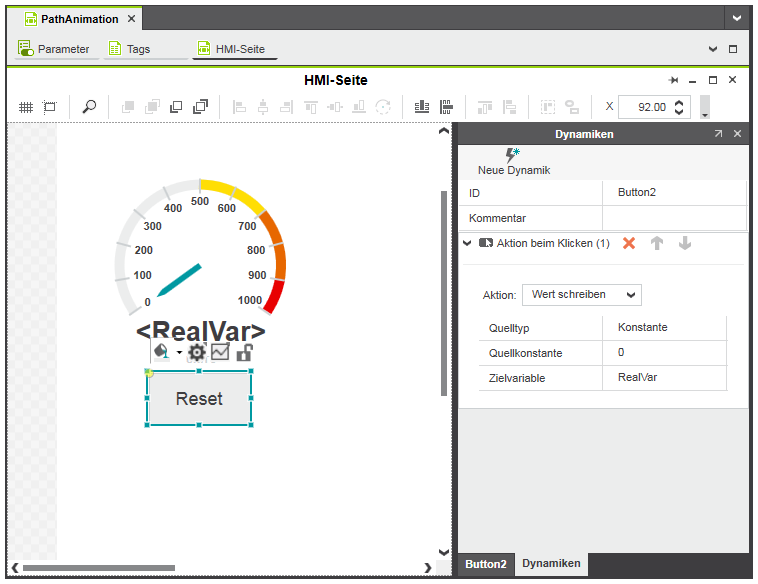Delete the action with the red X
The image size is (758, 584).
coord(629,243)
